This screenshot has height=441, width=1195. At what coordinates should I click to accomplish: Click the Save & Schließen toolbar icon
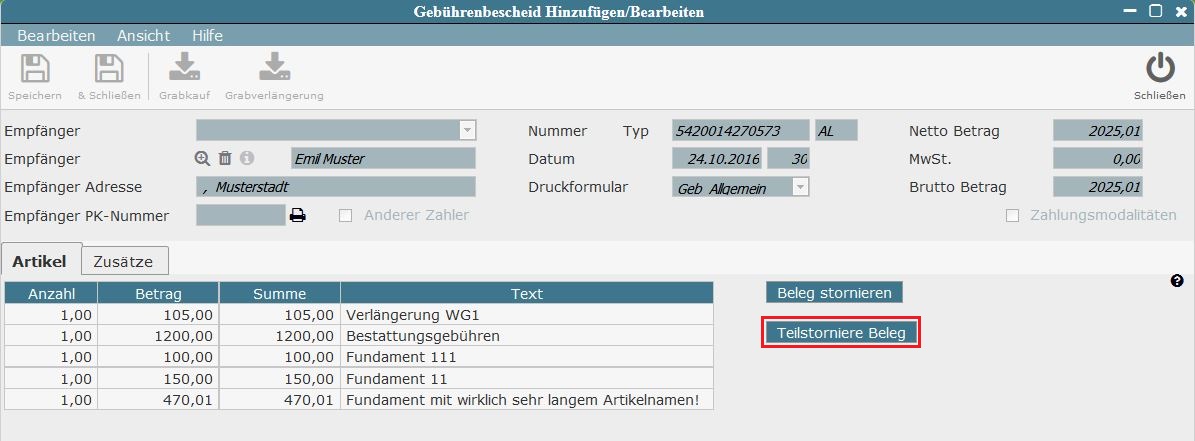(x=108, y=70)
